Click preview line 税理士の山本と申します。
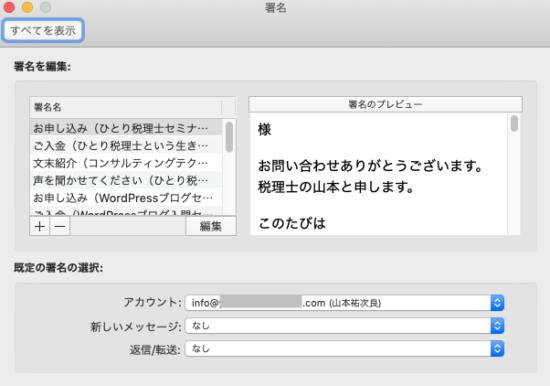Screen dimensions: 550x386 [336, 187]
